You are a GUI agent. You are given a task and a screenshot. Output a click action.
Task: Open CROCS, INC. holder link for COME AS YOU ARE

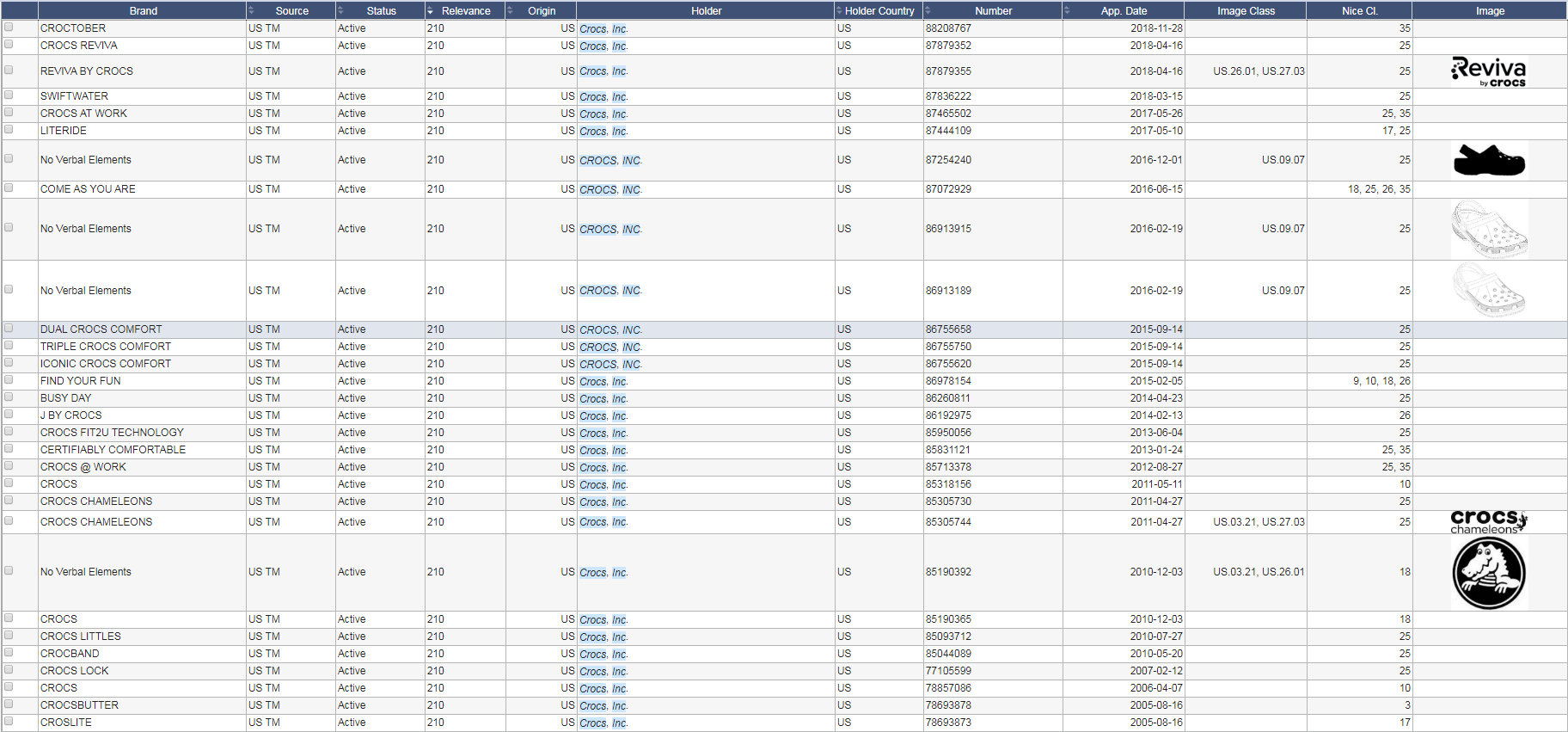coord(609,190)
